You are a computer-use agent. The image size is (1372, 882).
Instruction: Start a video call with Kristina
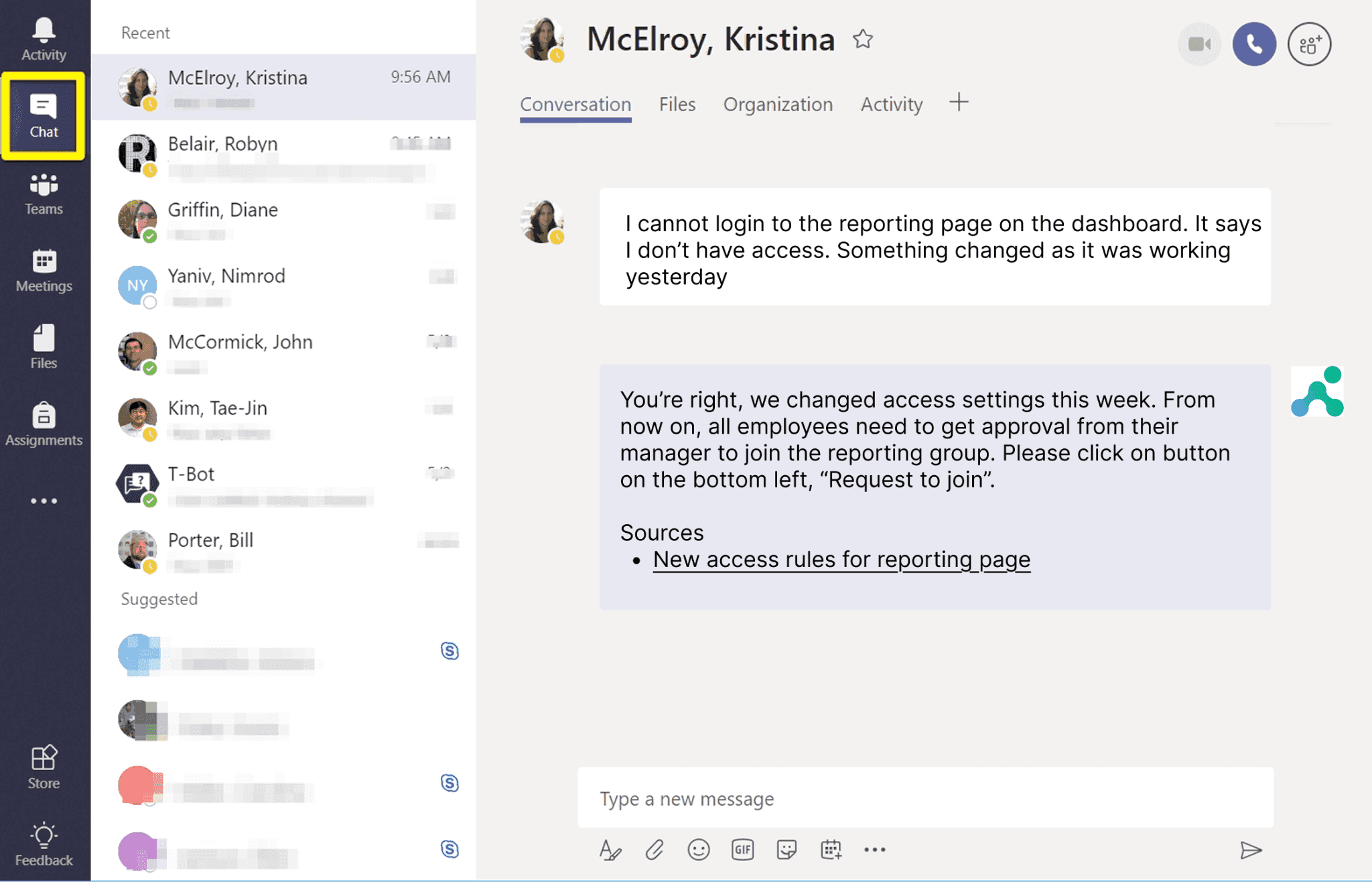pyautogui.click(x=1199, y=43)
